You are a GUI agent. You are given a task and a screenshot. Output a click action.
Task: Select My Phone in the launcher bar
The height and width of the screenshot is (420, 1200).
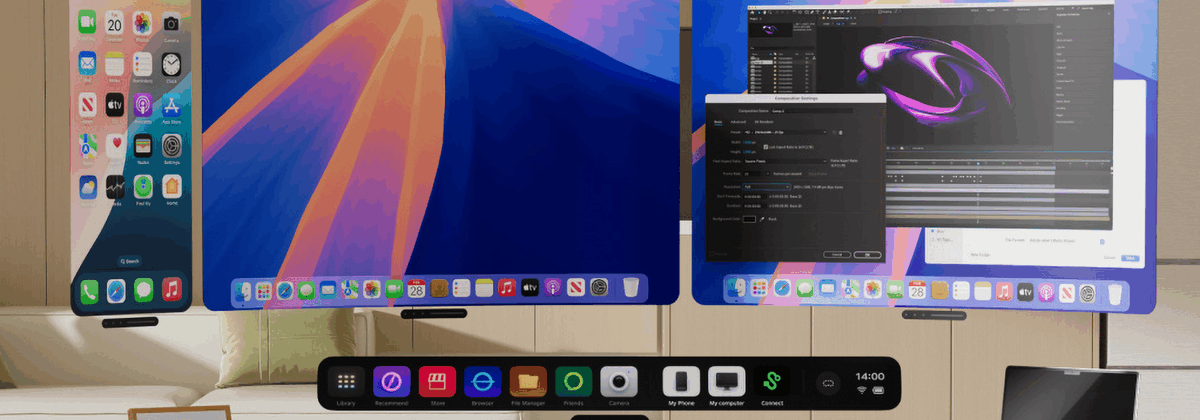(681, 381)
